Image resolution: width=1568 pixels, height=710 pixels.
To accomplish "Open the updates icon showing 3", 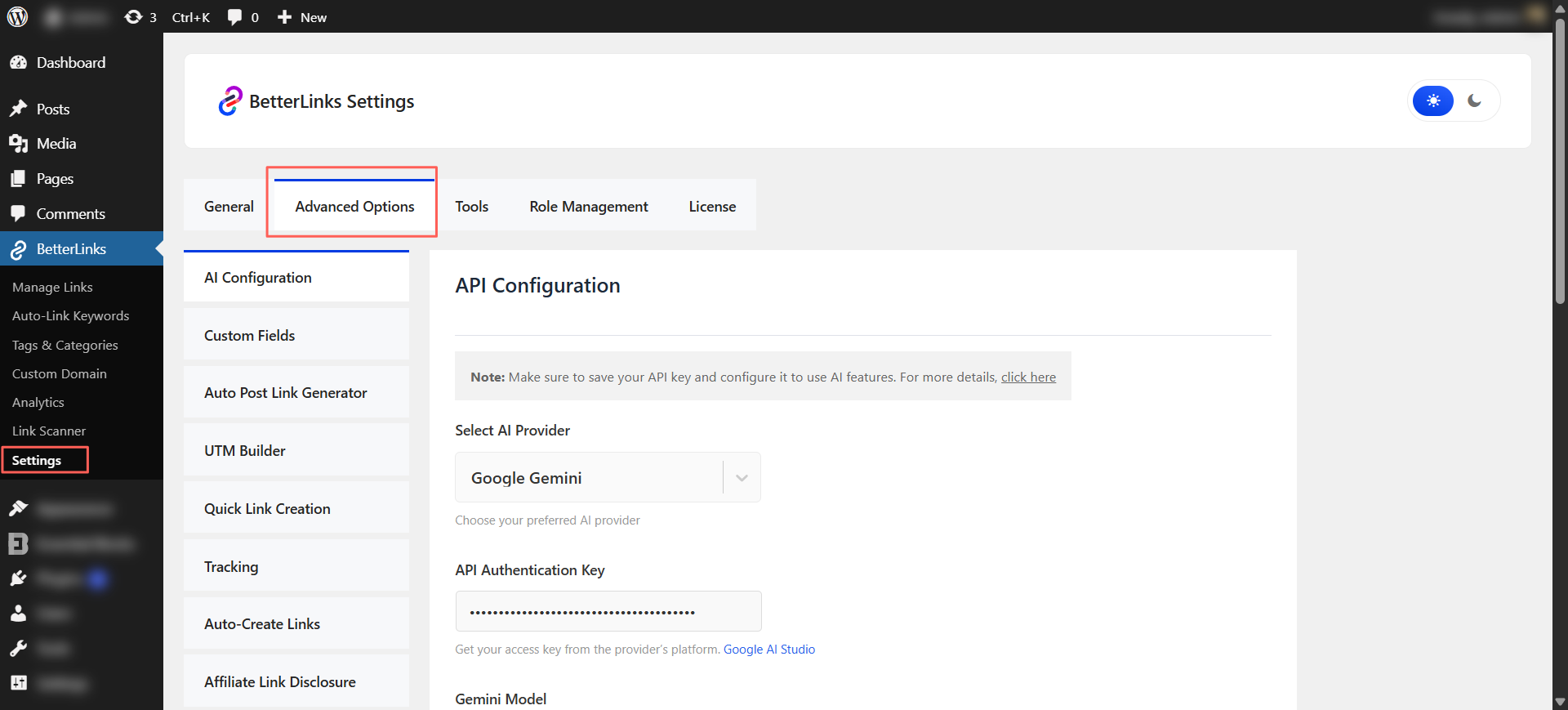I will point(140,17).
